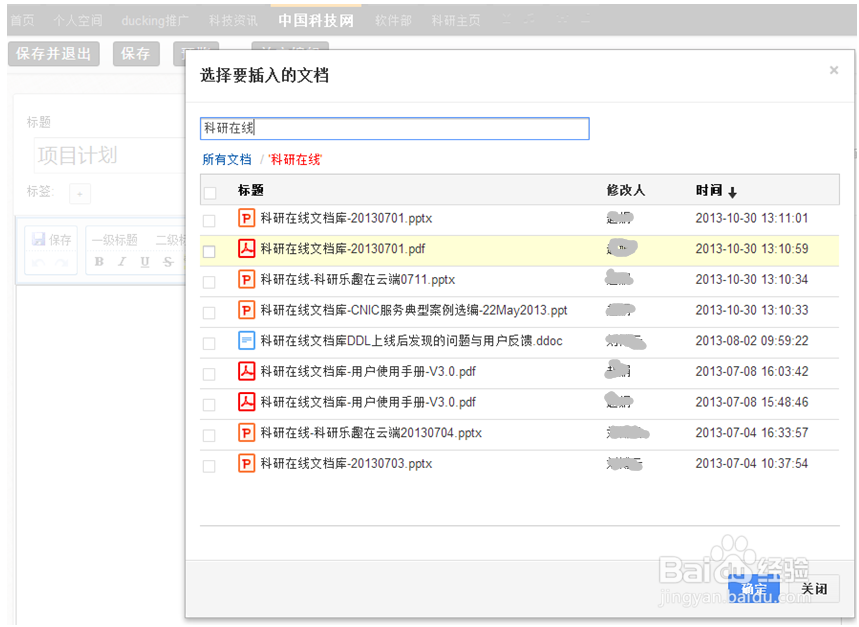Click the PowerPoint icon for 科研在线文档库-20130701.pptx
This screenshot has height=627, width=859.
pyautogui.click(x=246, y=218)
